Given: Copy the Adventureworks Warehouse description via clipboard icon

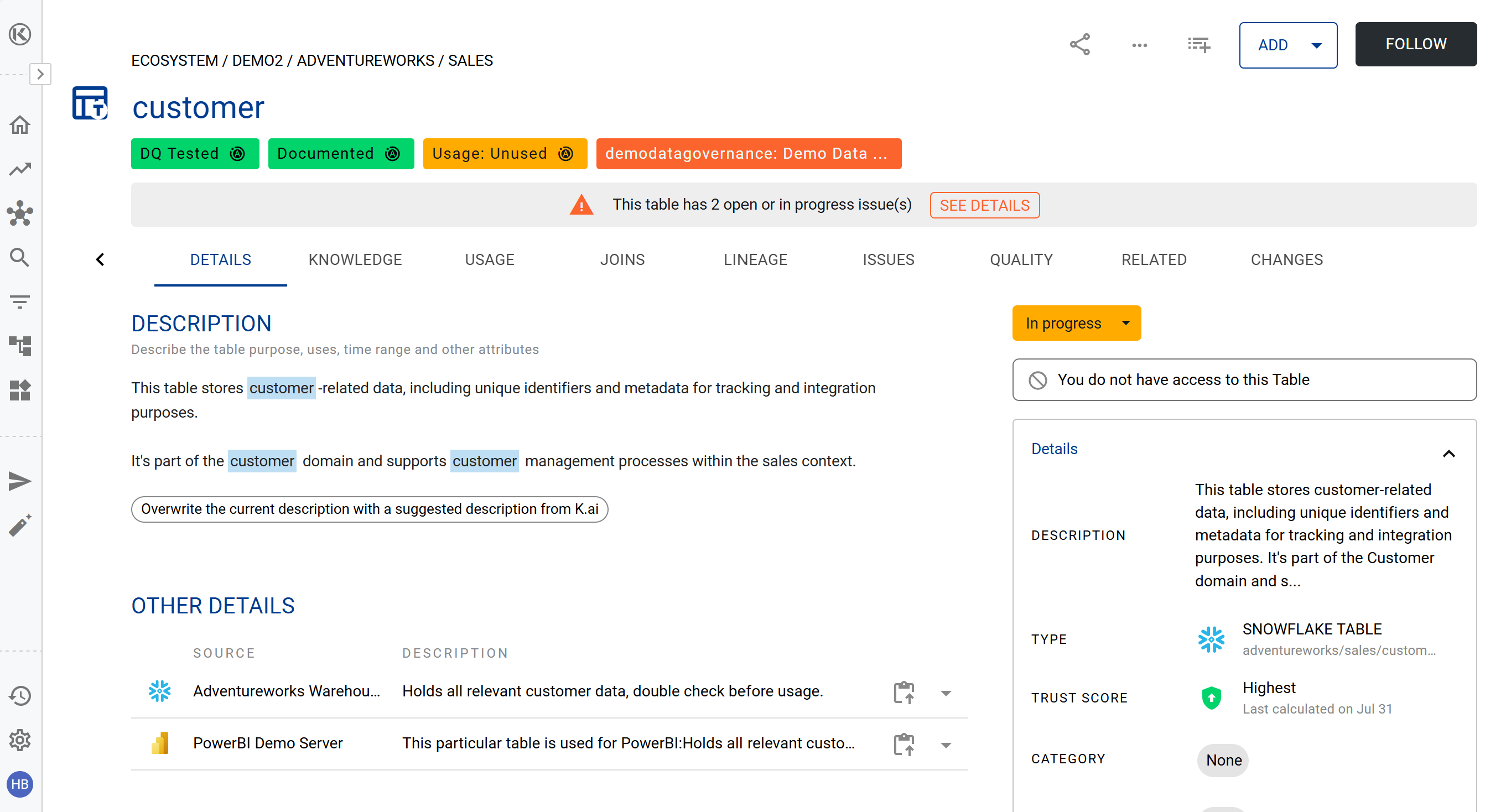Looking at the screenshot, I should pyautogui.click(x=904, y=692).
